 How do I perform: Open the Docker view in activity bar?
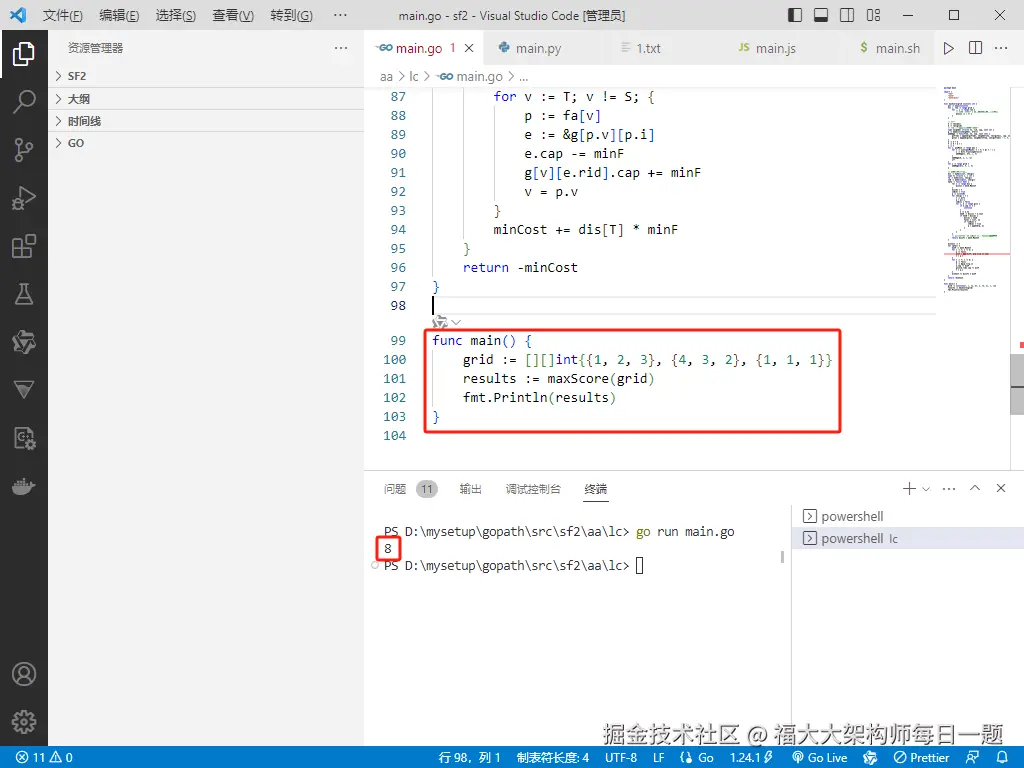point(24,487)
